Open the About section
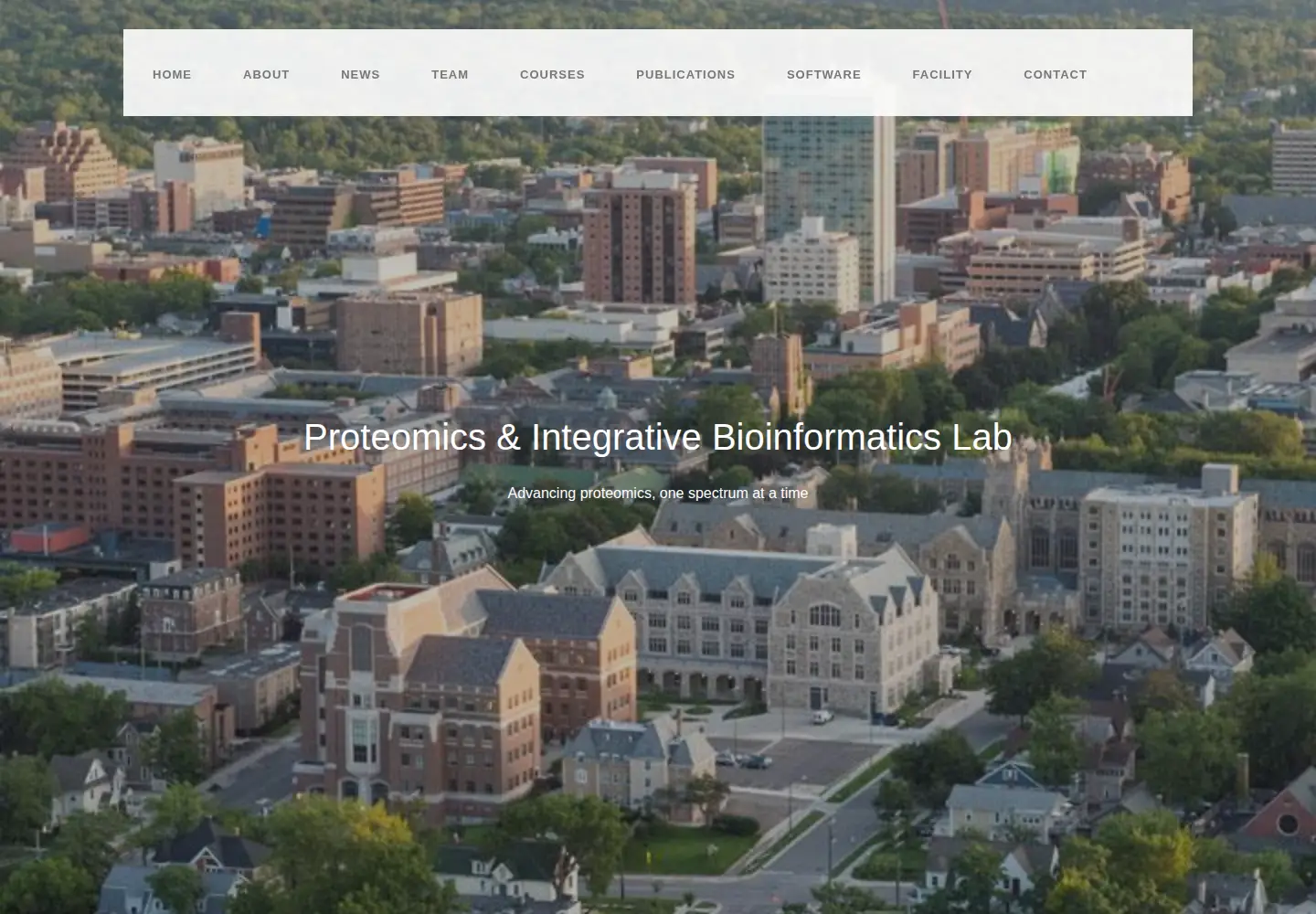Screen dimensions: 1316x914 tap(266, 75)
